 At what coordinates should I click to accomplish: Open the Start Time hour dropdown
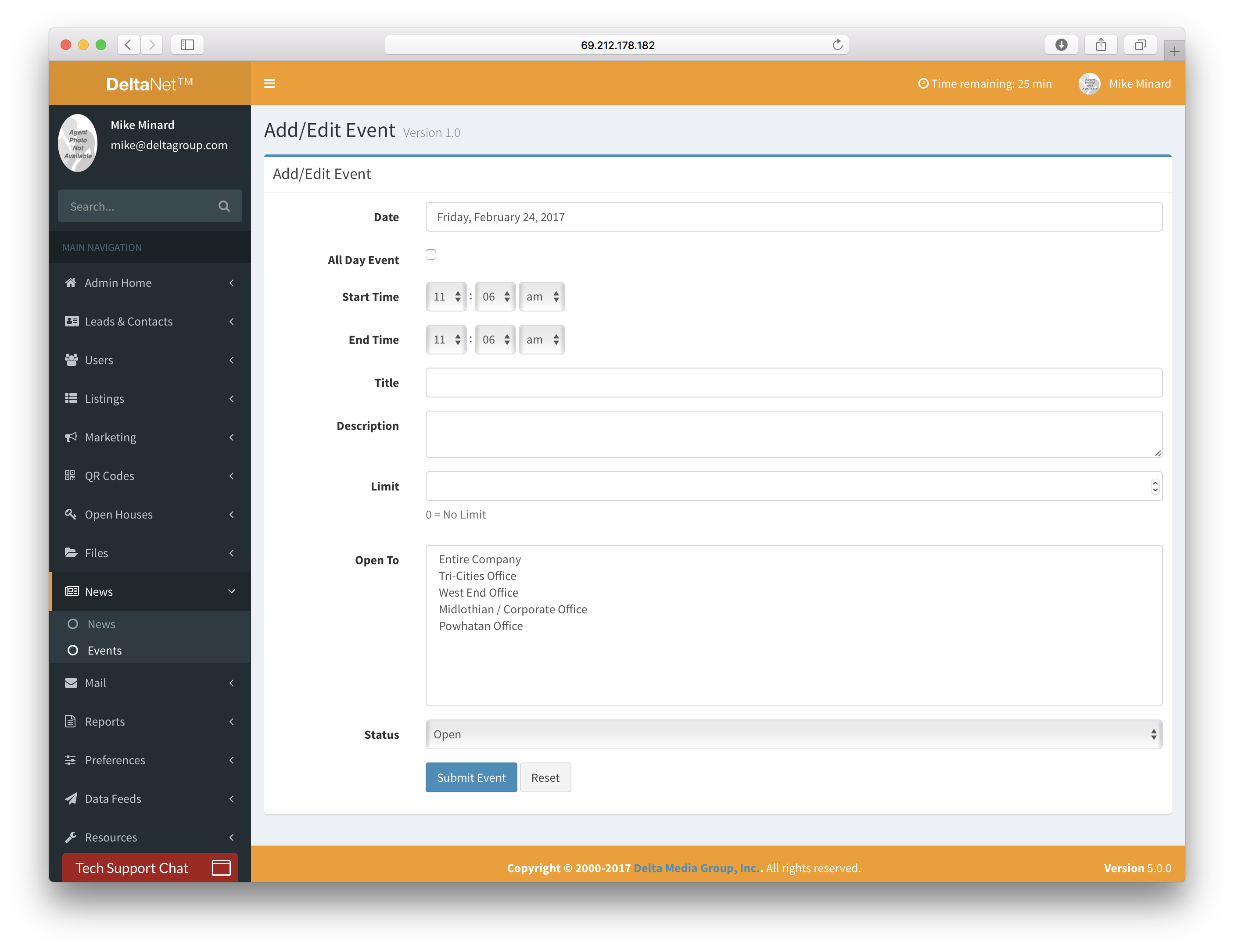coord(446,297)
